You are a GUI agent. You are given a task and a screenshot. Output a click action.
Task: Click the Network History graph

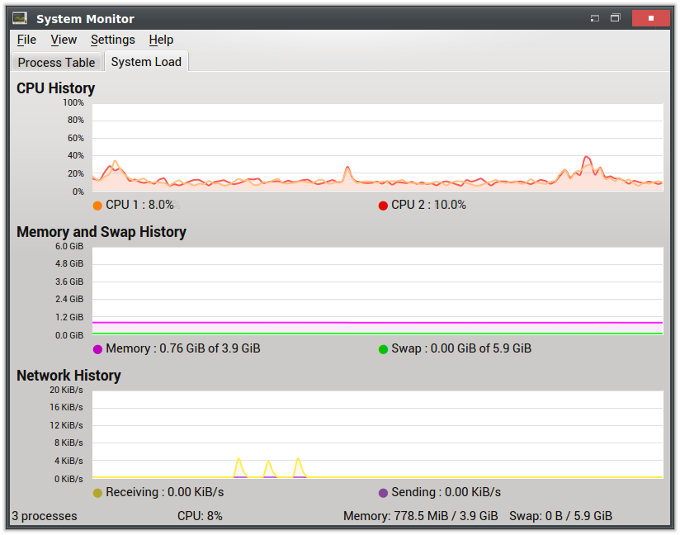coord(377,434)
